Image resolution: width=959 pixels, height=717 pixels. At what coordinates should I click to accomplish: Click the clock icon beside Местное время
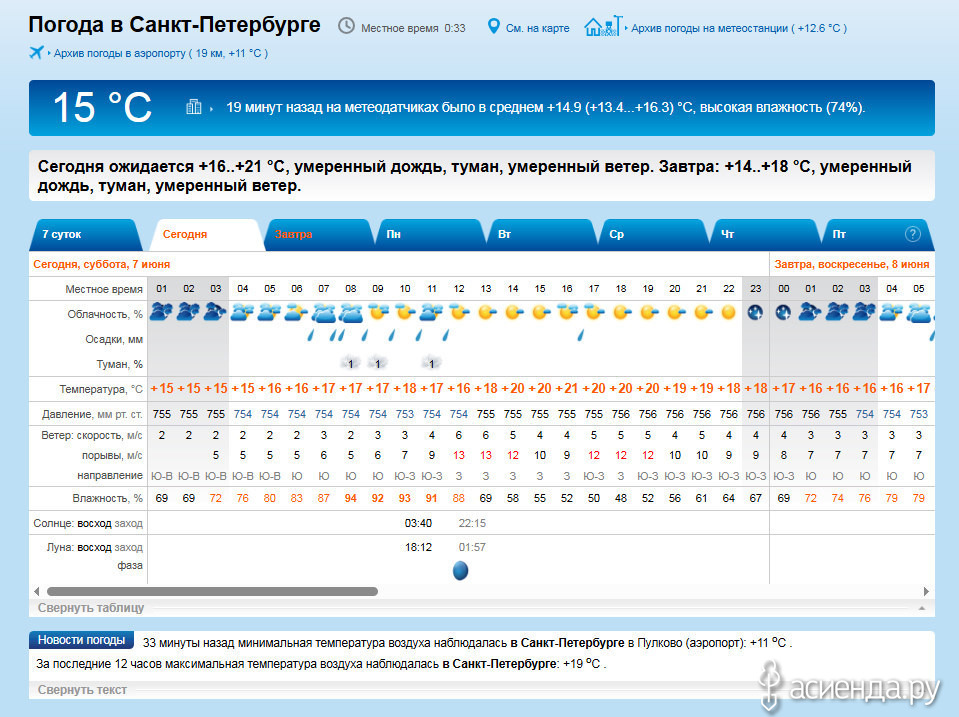[346, 26]
